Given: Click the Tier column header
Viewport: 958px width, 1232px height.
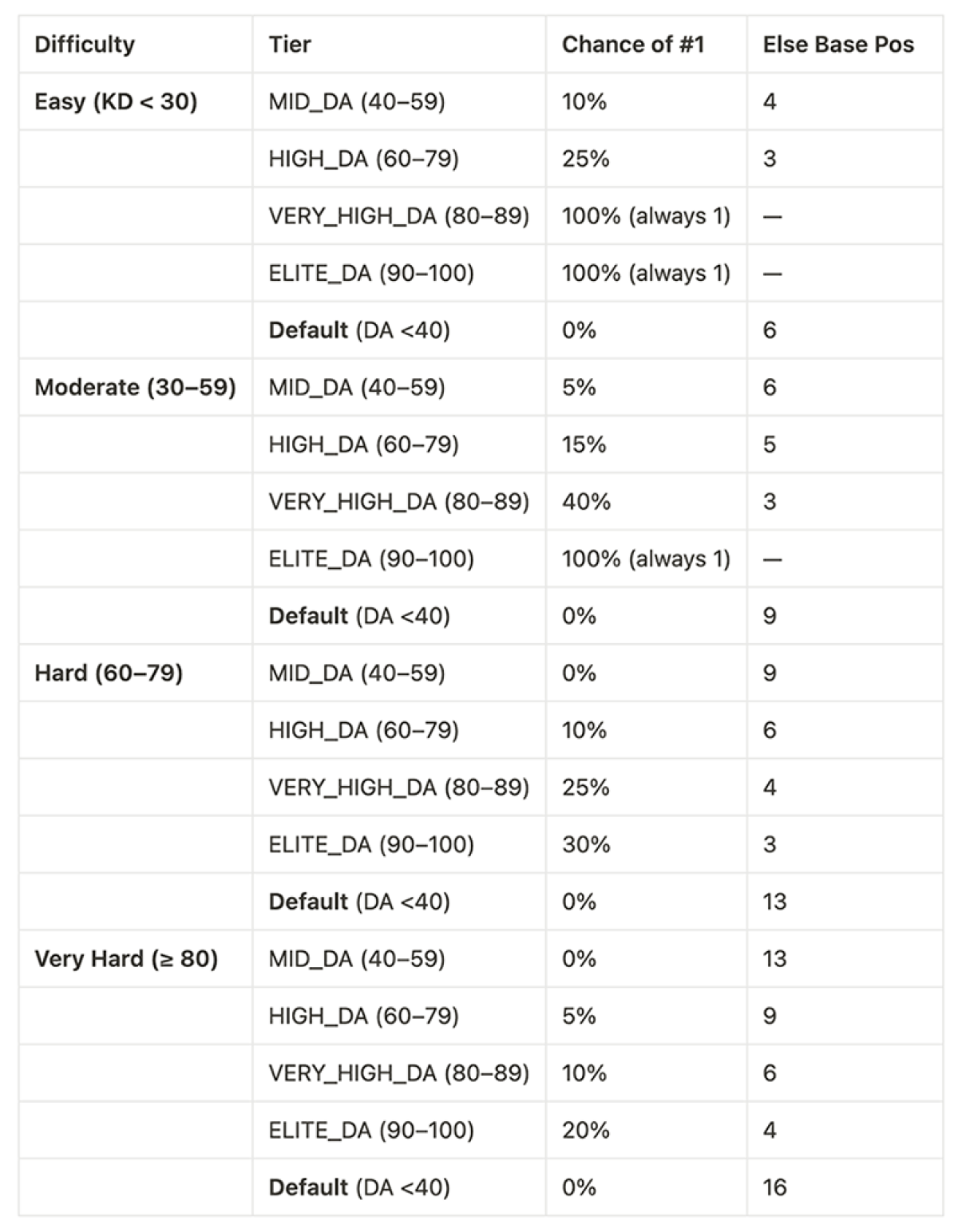Looking at the screenshot, I should [290, 45].
